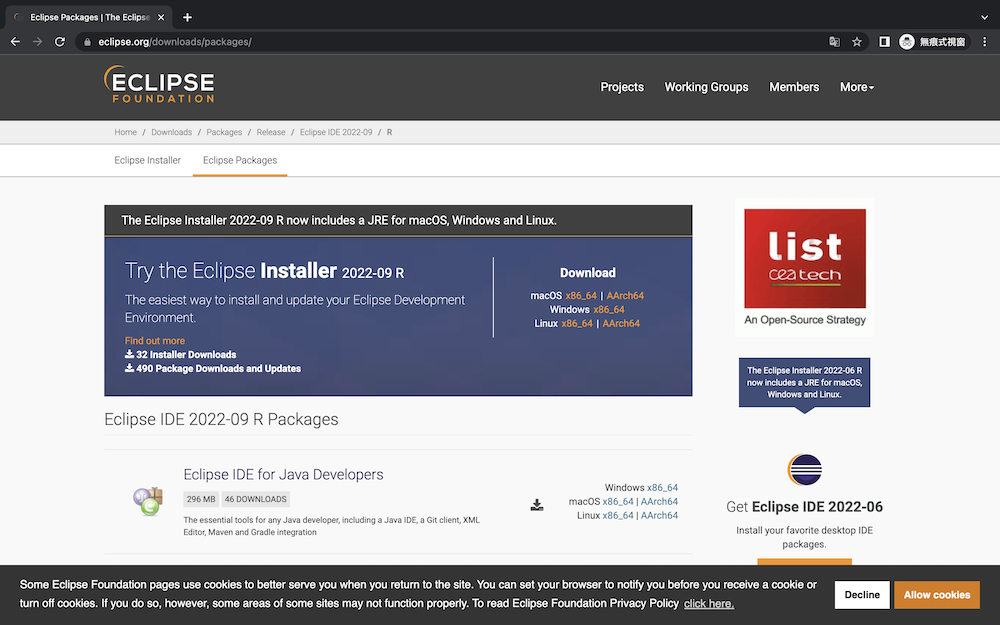
Task: Click the Downloads breadcrumb link
Action: click(x=172, y=132)
